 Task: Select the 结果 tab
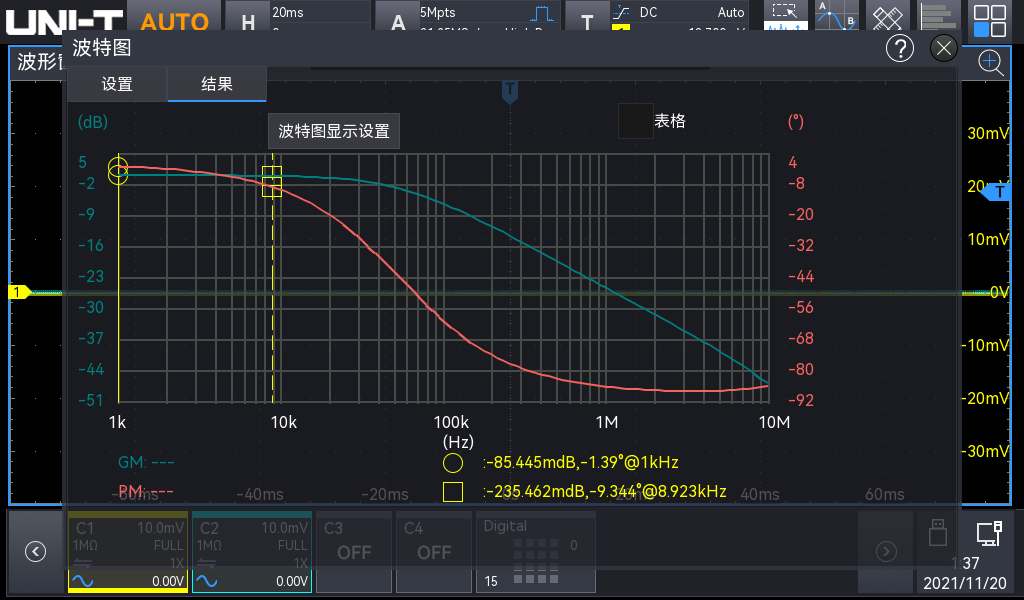(217, 85)
